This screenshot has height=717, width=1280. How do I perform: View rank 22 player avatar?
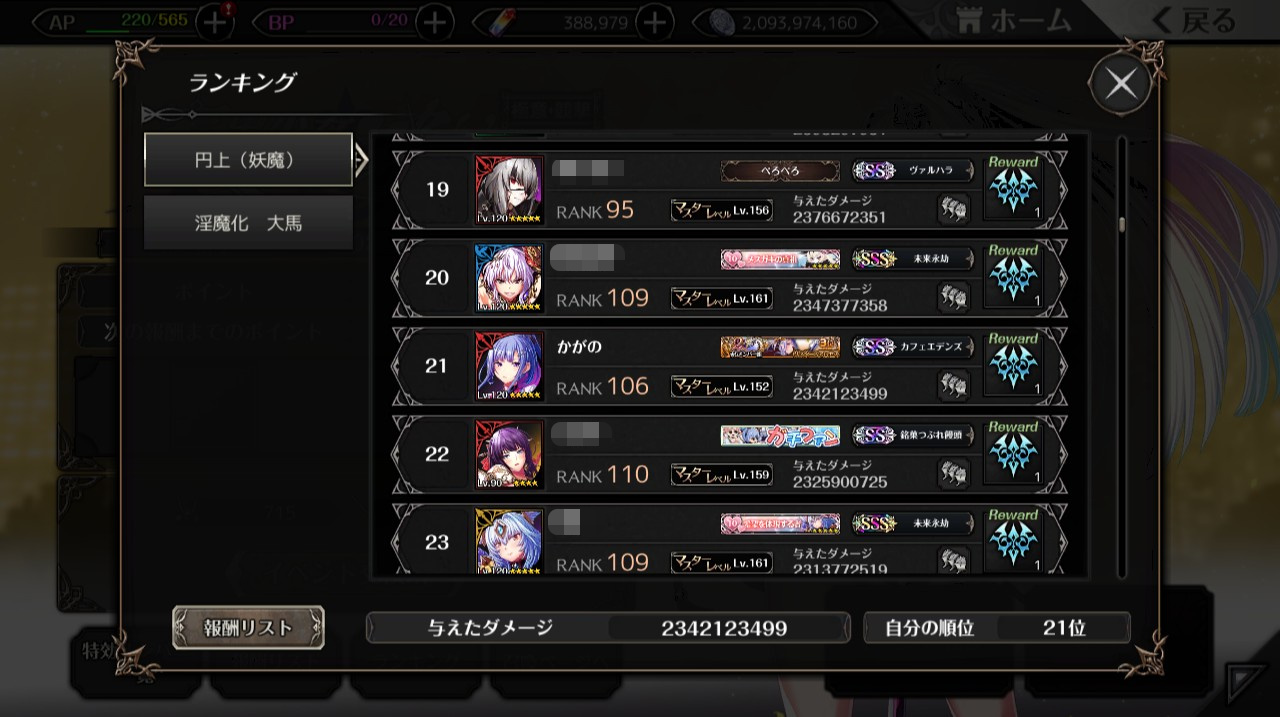509,454
